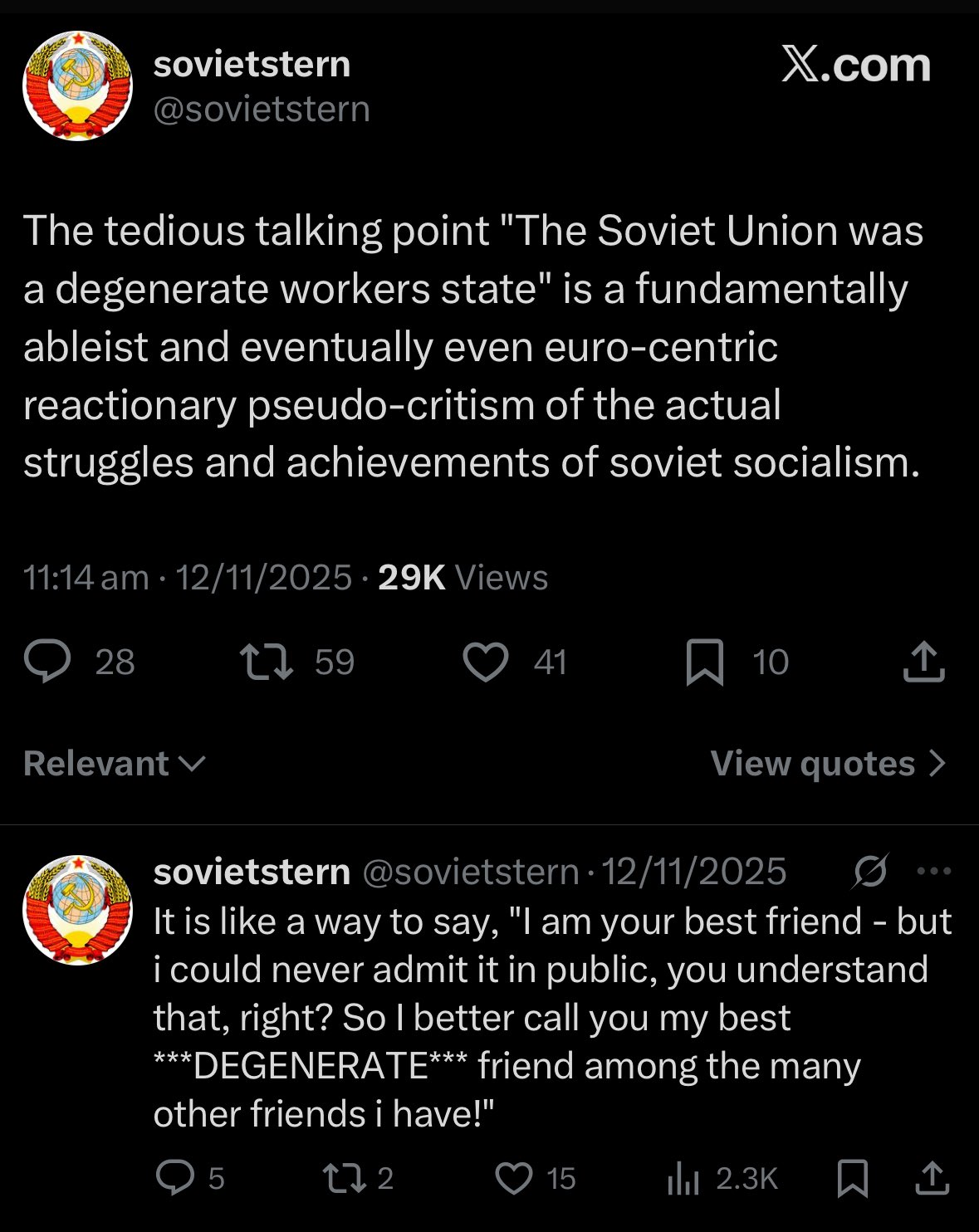Like the reply post with 15 likes
979x1232 pixels.
click(514, 1178)
